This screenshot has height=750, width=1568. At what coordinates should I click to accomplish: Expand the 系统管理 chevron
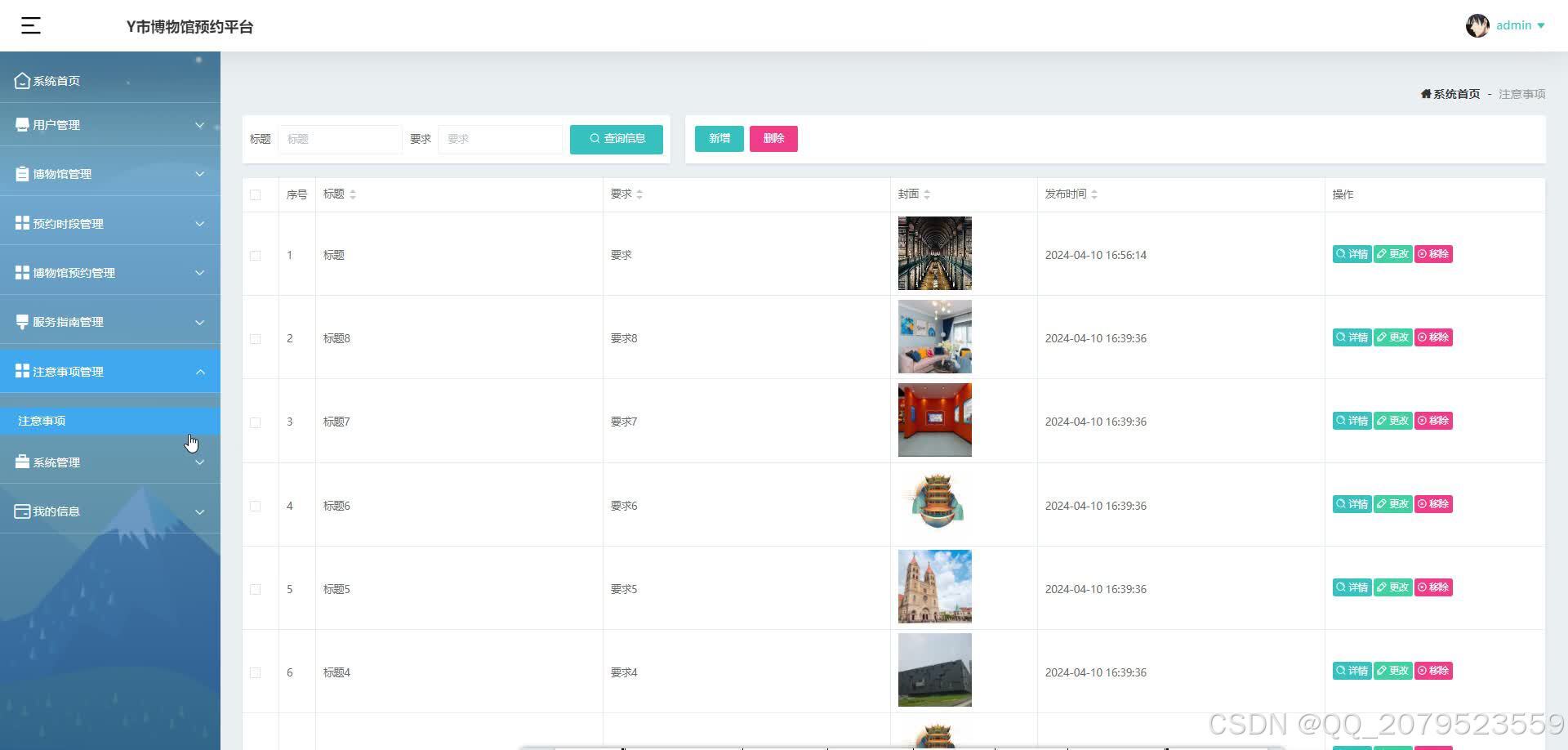point(199,462)
